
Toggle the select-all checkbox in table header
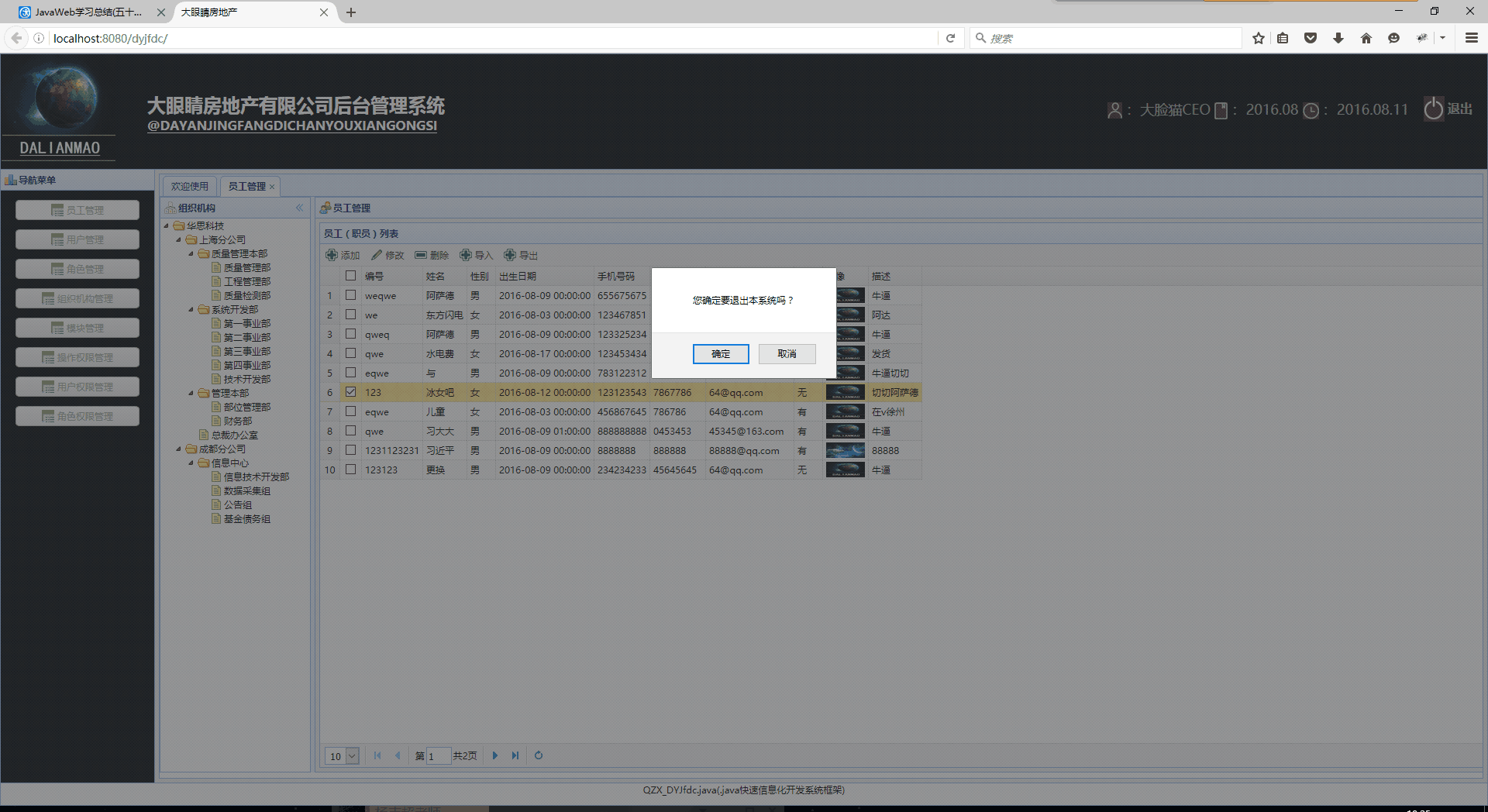point(351,276)
